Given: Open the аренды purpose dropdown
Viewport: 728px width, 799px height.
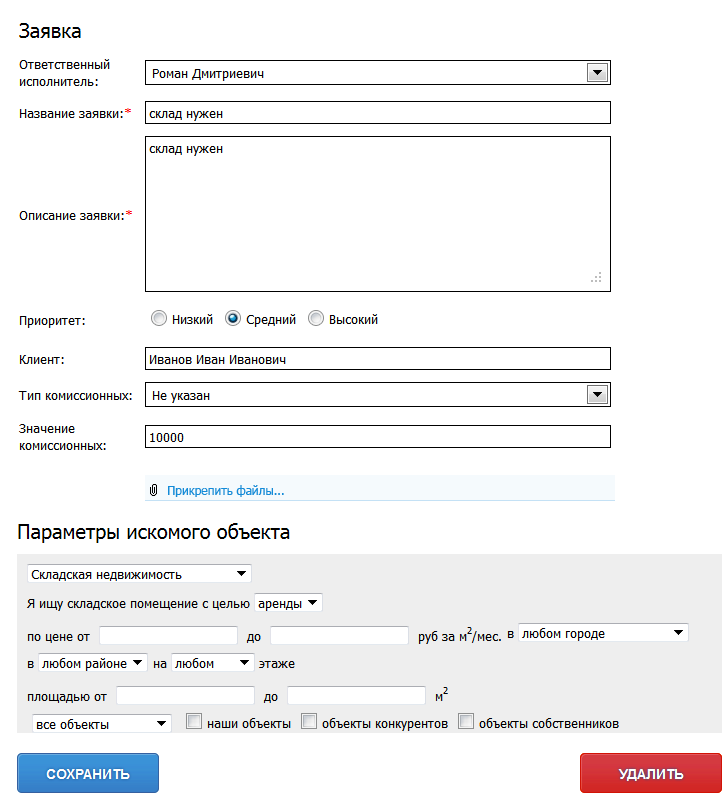Looking at the screenshot, I should click(288, 603).
